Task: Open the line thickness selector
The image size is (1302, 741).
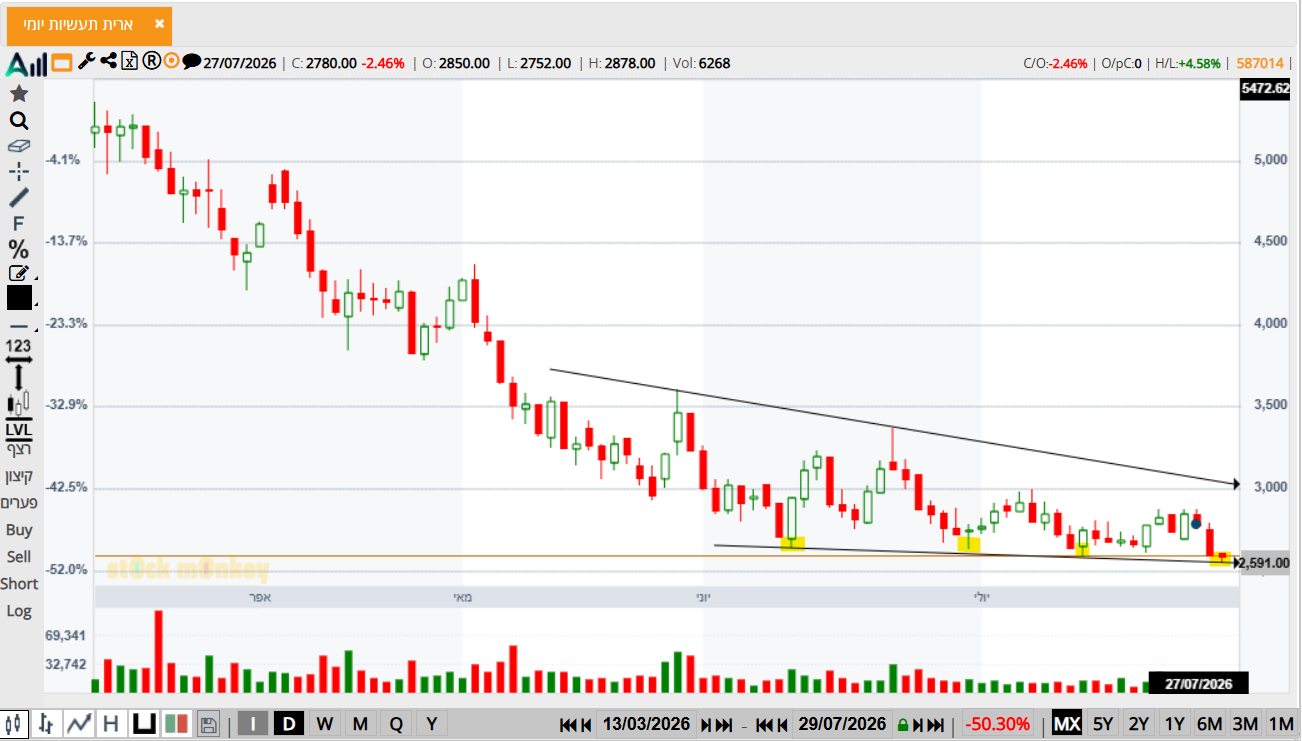Action: (19, 326)
